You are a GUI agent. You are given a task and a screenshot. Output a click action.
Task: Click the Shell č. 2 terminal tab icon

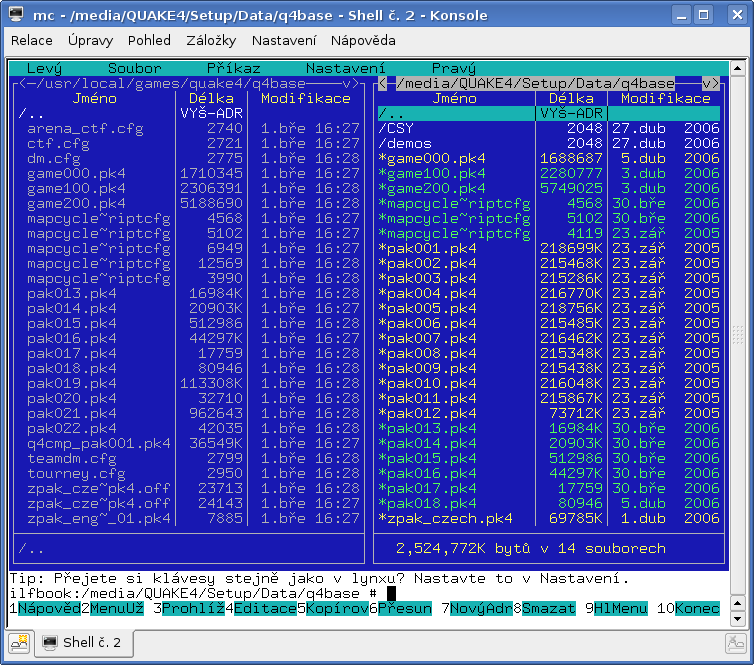pos(50,643)
